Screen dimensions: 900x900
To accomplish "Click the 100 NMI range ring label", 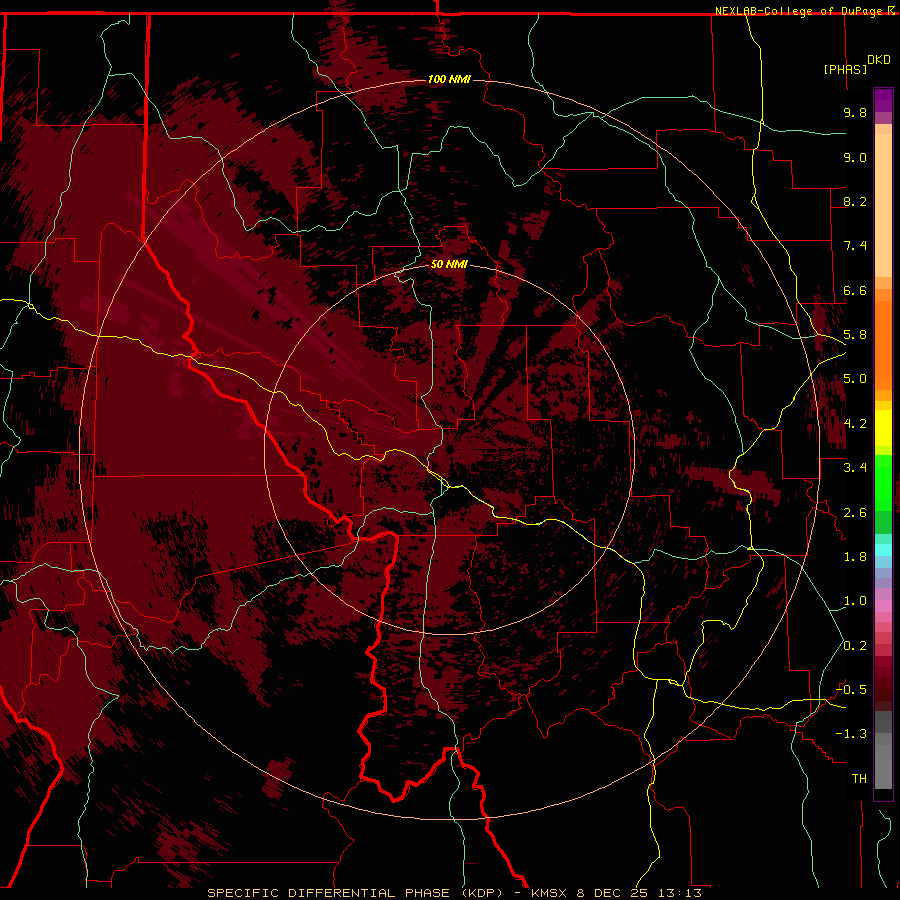I will [x=449, y=79].
